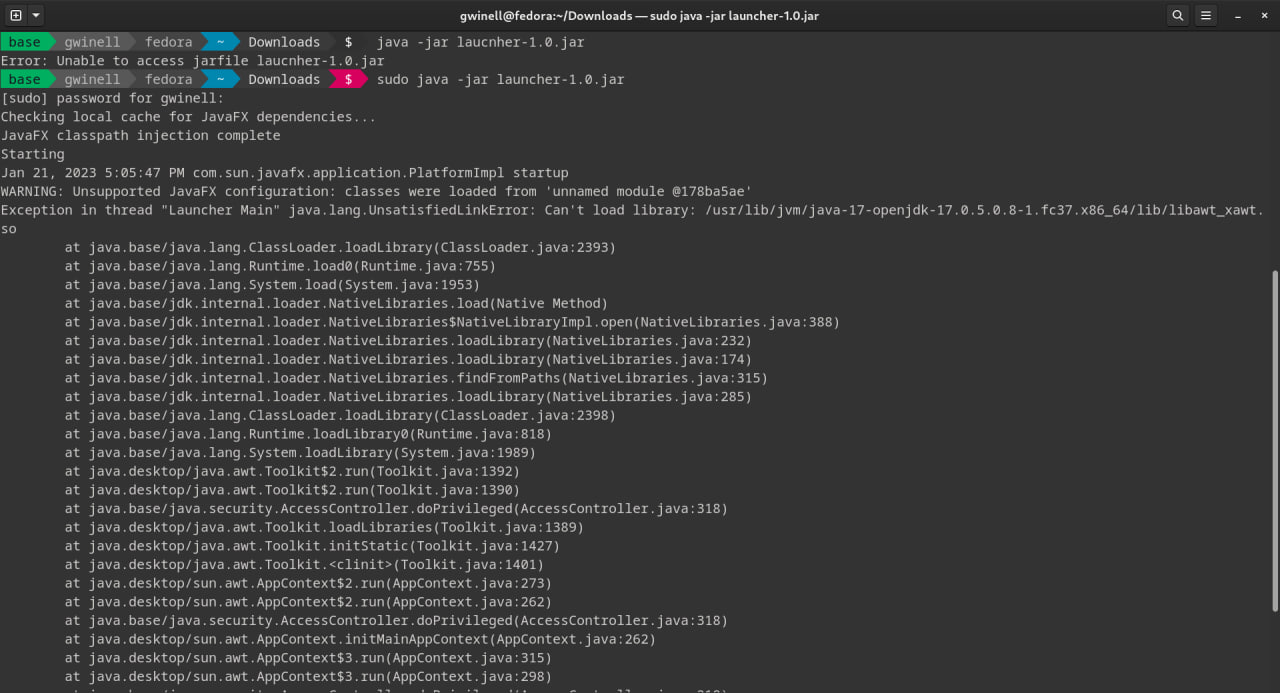Click the pink $ prompt symbol
The image size is (1280, 693).
pos(348,79)
